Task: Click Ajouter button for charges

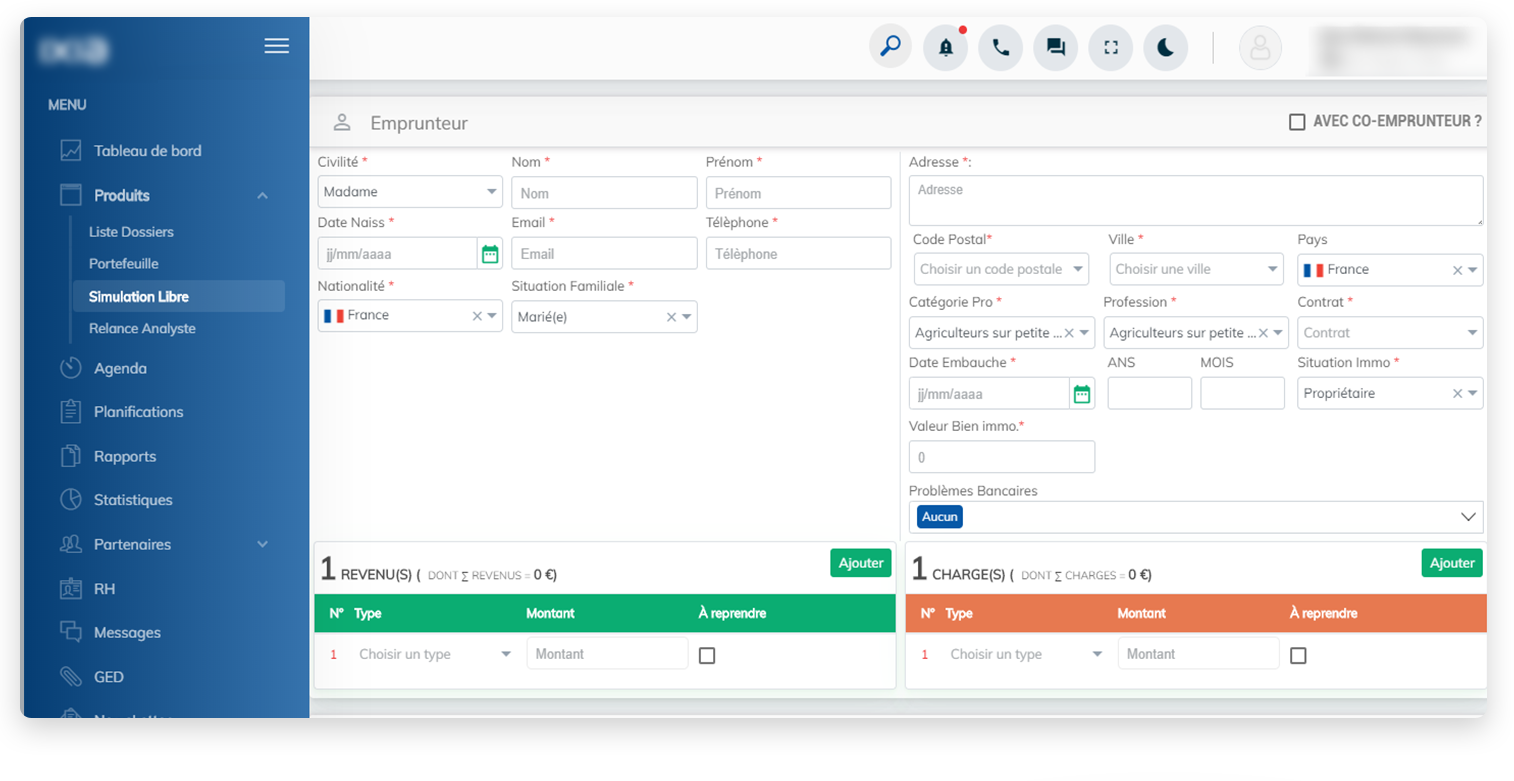Action: 1452,563
